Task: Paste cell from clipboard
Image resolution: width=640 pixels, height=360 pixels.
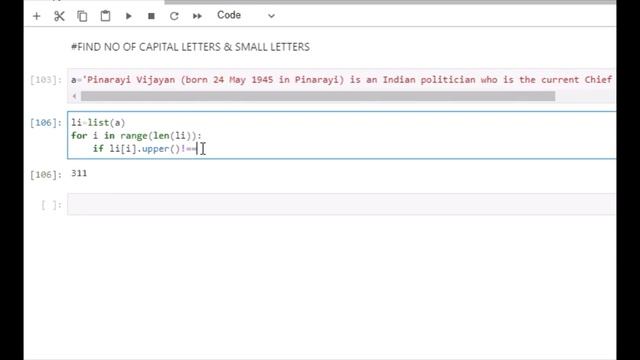Action: (105, 16)
